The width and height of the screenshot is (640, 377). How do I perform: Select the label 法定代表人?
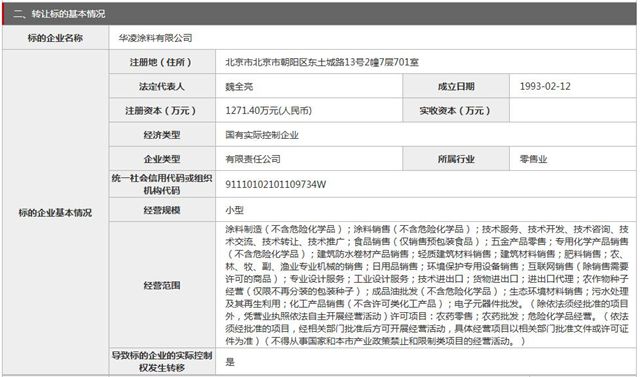(162, 86)
